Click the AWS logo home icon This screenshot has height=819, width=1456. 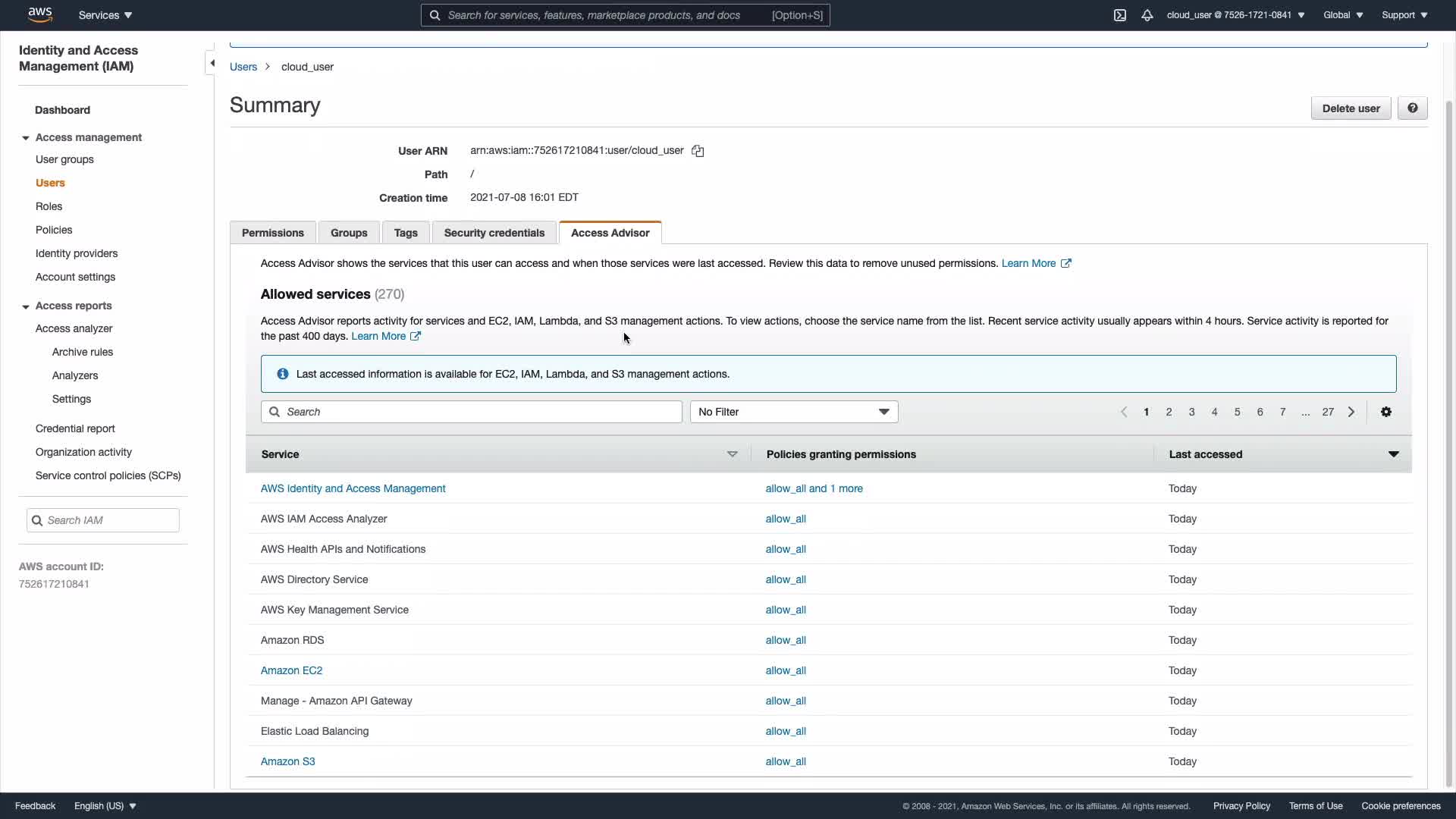(x=39, y=14)
